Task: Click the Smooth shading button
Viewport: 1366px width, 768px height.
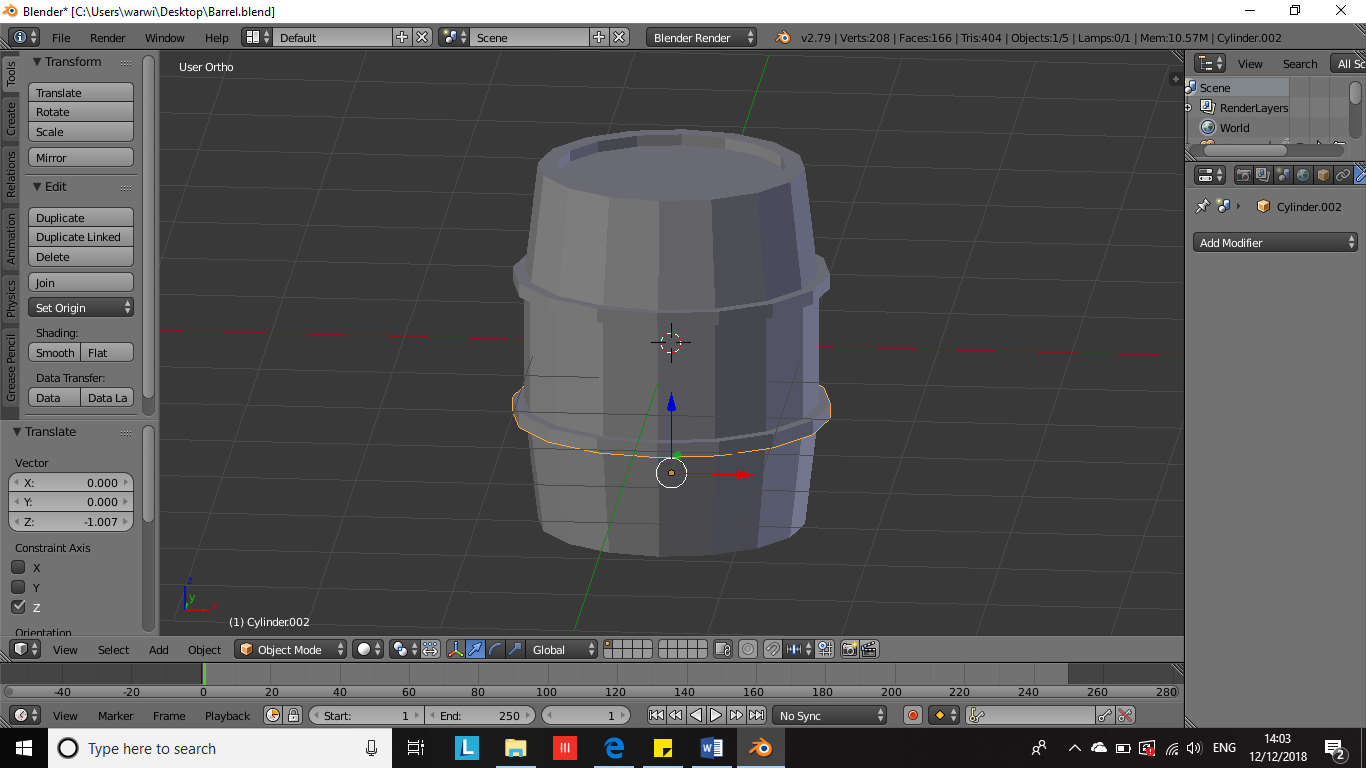Action: point(55,353)
